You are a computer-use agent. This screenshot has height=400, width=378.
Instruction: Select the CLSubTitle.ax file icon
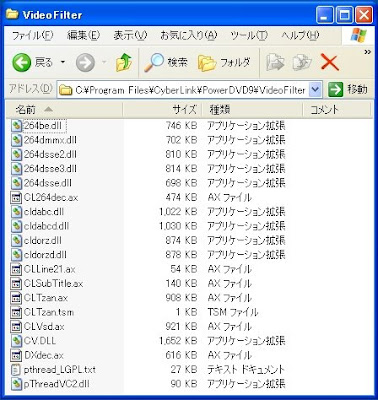pyautogui.click(x=16, y=283)
